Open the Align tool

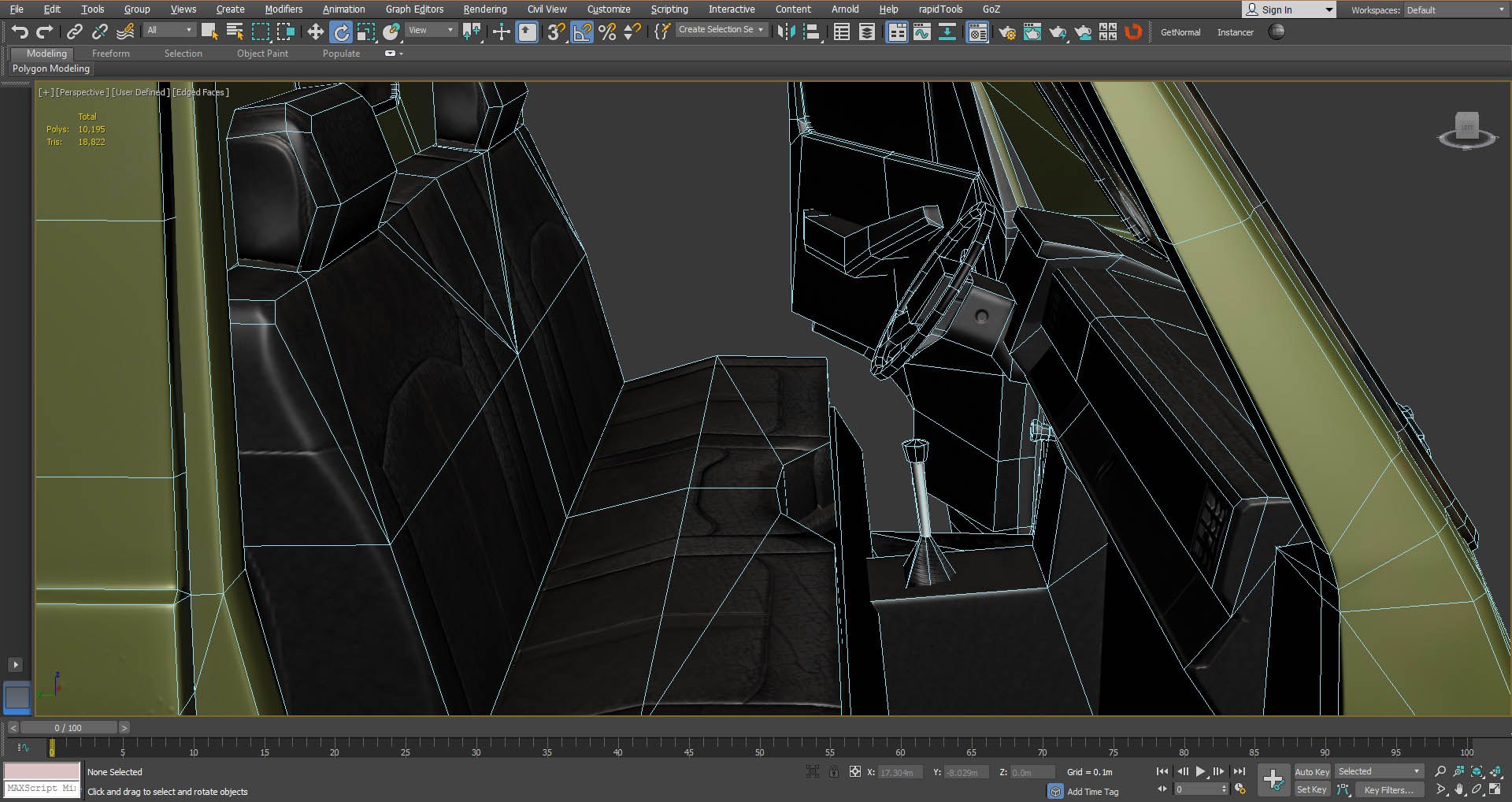click(x=811, y=32)
